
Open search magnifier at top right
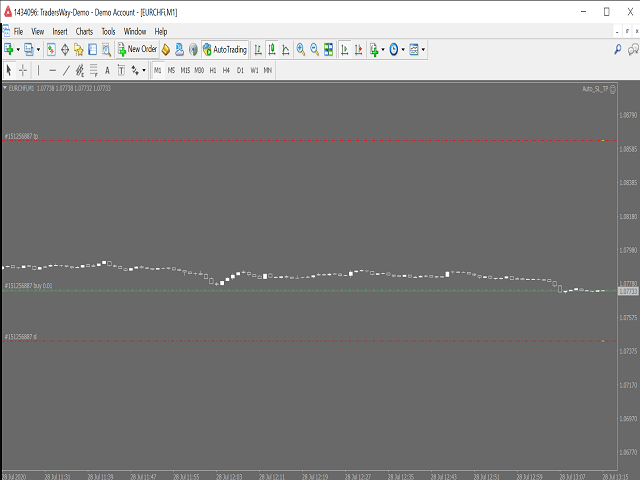tap(618, 49)
